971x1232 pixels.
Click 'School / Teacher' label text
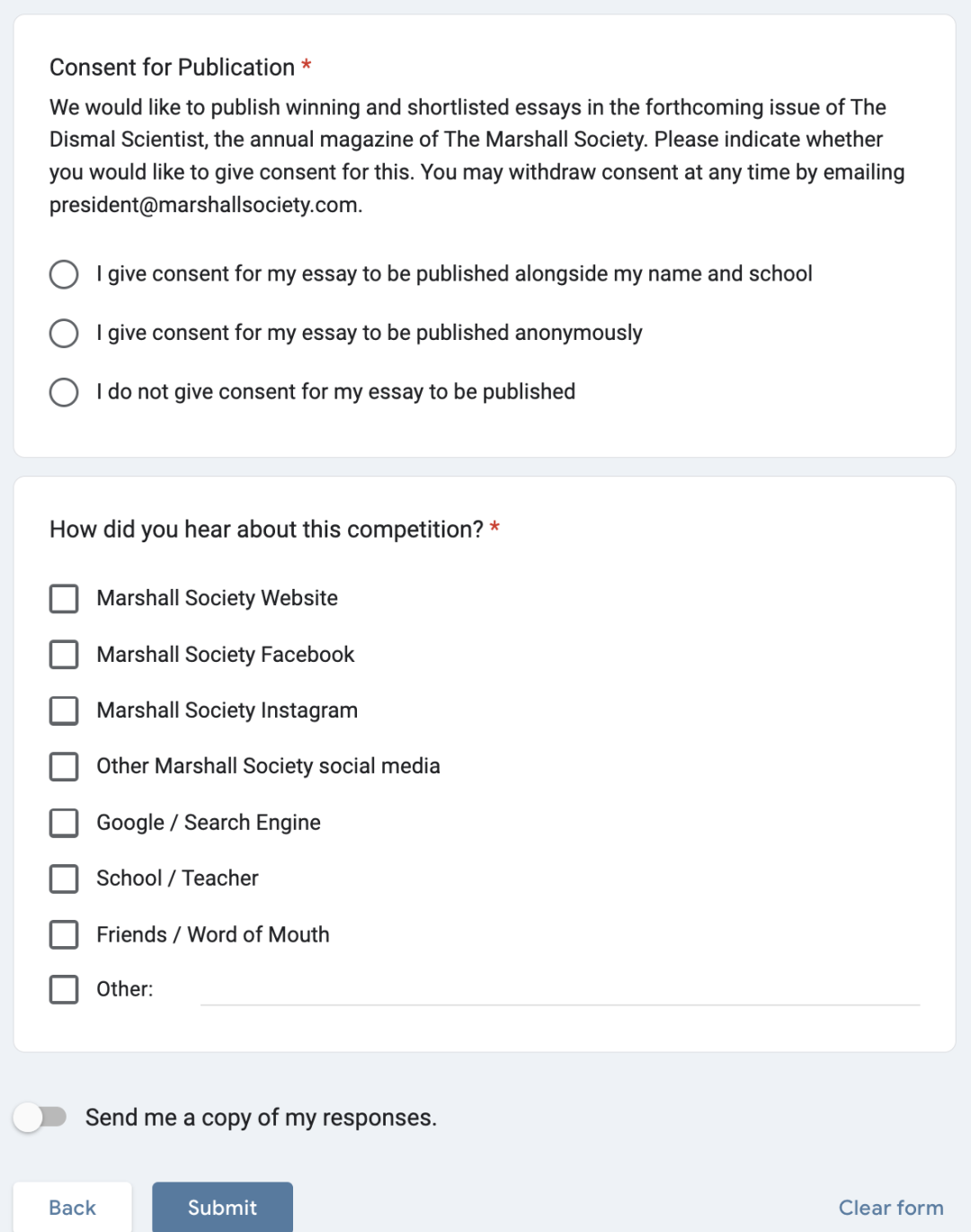tap(177, 879)
